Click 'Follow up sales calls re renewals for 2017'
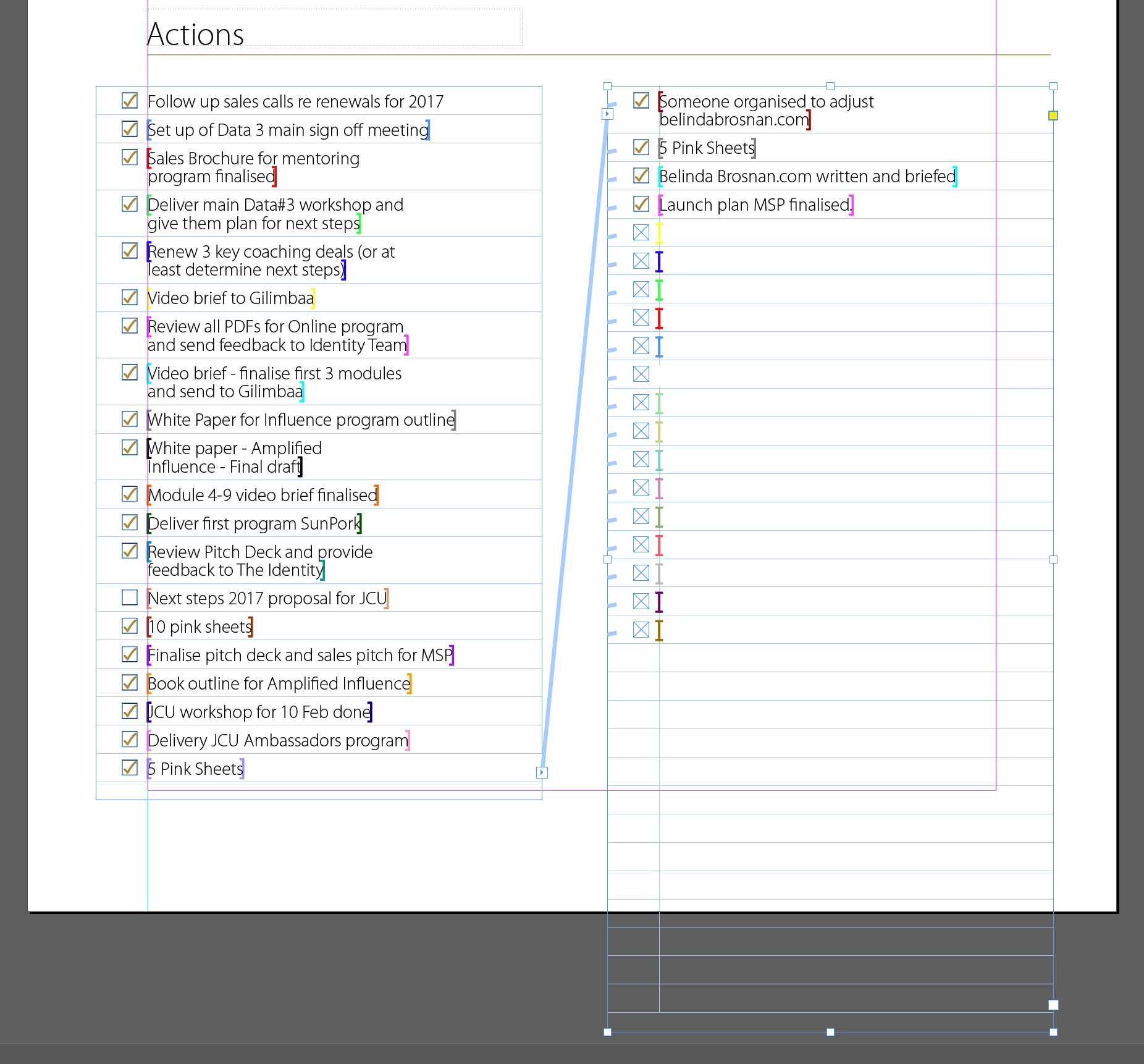The height and width of the screenshot is (1064, 1144). (296, 101)
